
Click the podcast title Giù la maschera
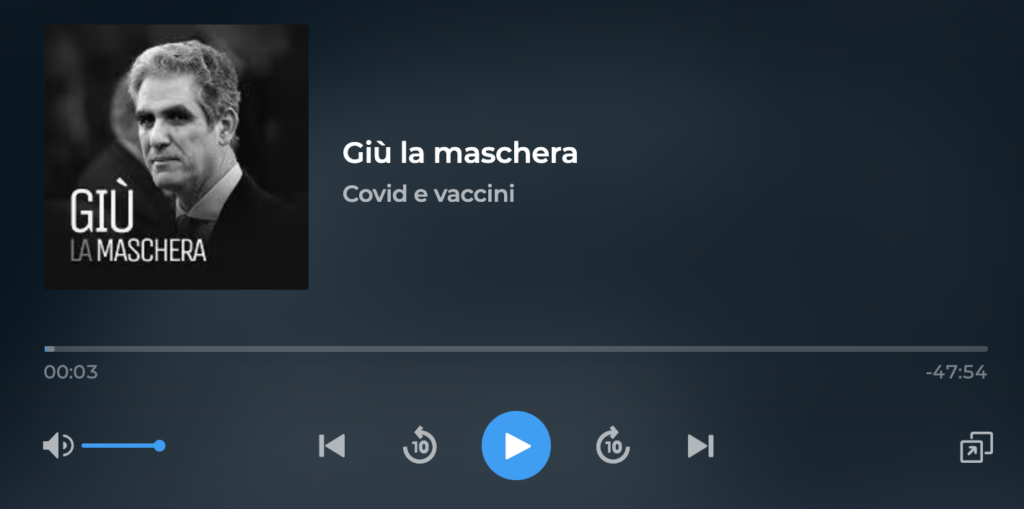[x=460, y=153]
